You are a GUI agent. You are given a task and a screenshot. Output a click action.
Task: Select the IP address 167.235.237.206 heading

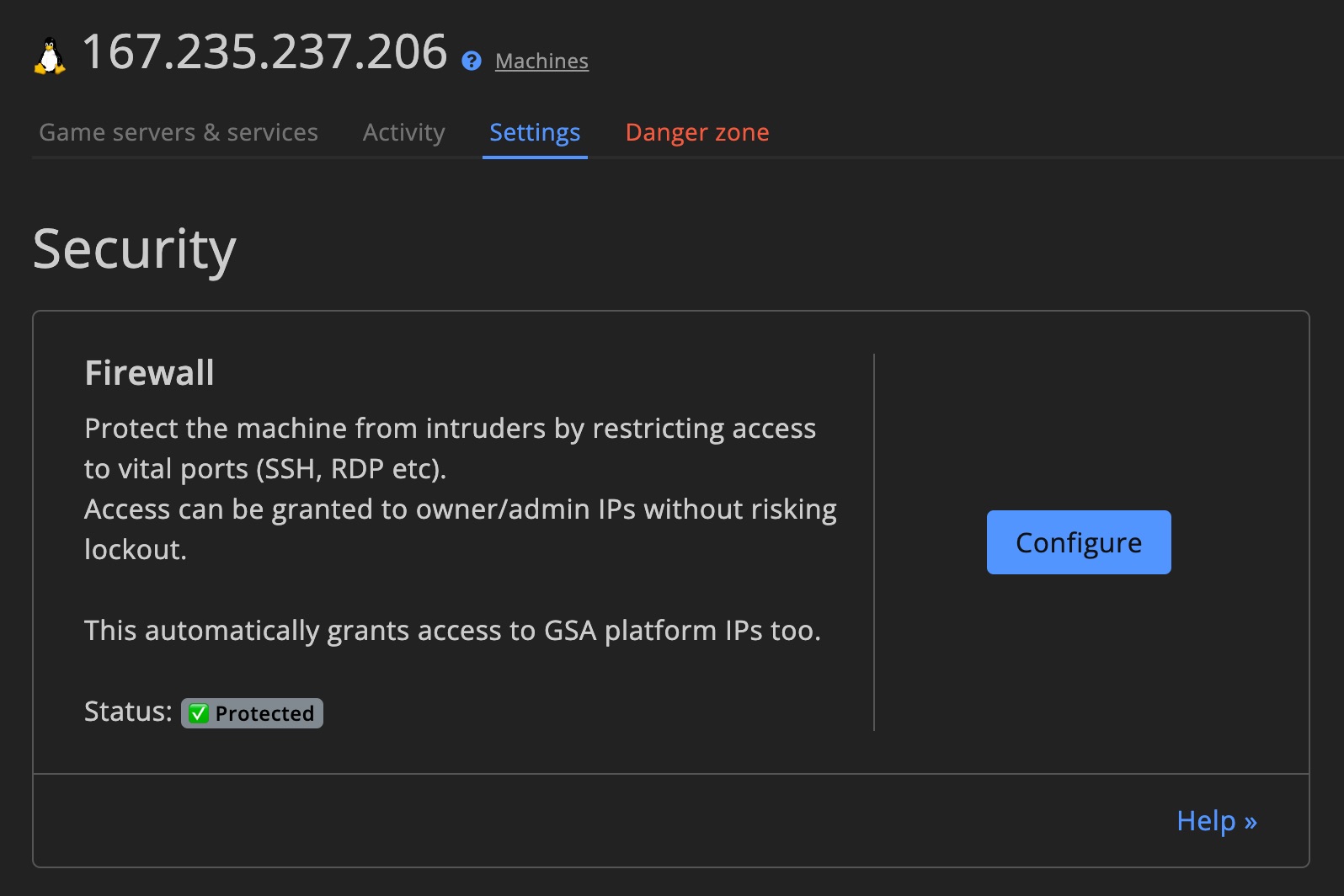pos(264,52)
